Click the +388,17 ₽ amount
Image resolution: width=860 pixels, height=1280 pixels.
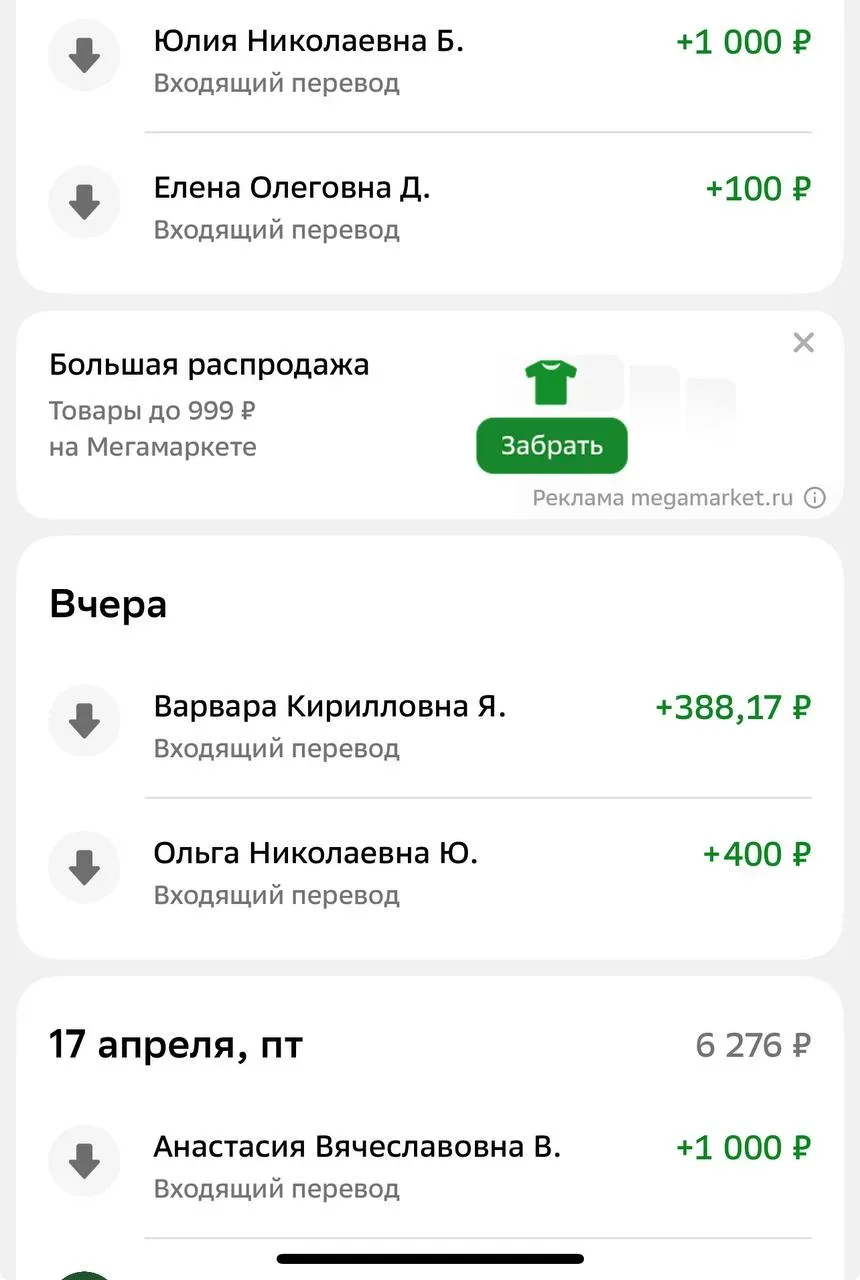point(732,708)
